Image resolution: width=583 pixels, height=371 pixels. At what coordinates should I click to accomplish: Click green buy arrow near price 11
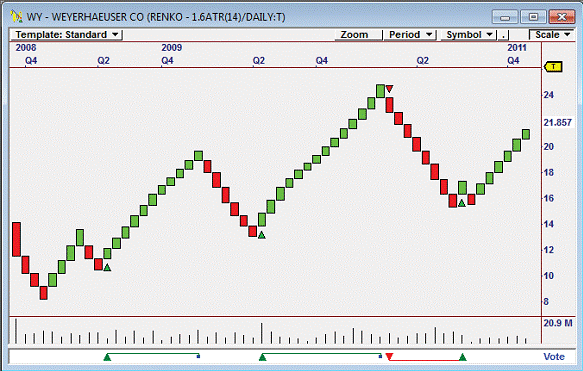pyautogui.click(x=107, y=267)
